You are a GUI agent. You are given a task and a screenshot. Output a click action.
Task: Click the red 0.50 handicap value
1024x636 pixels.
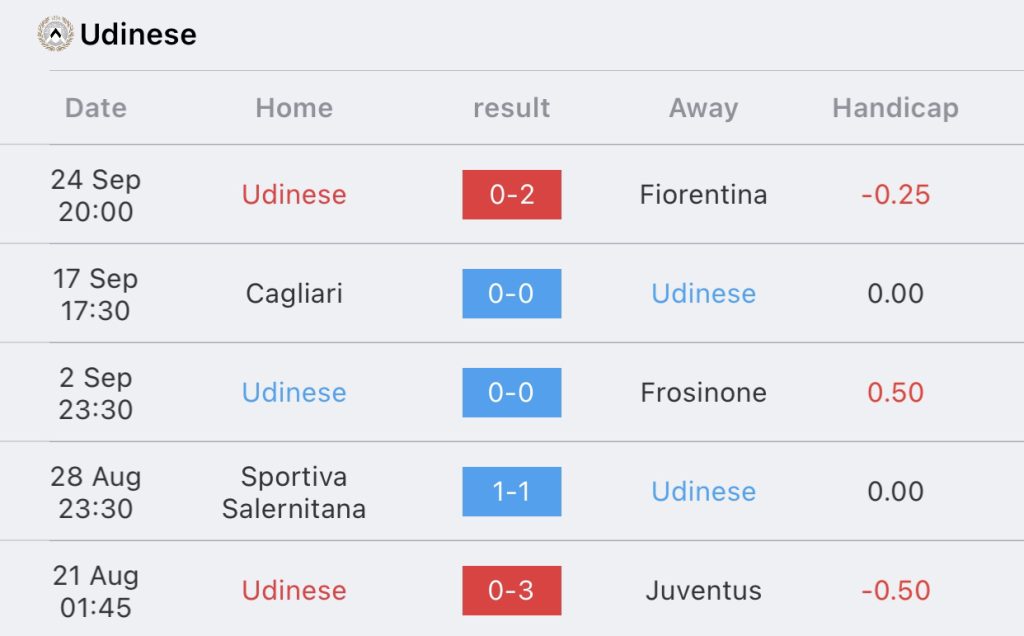895,392
